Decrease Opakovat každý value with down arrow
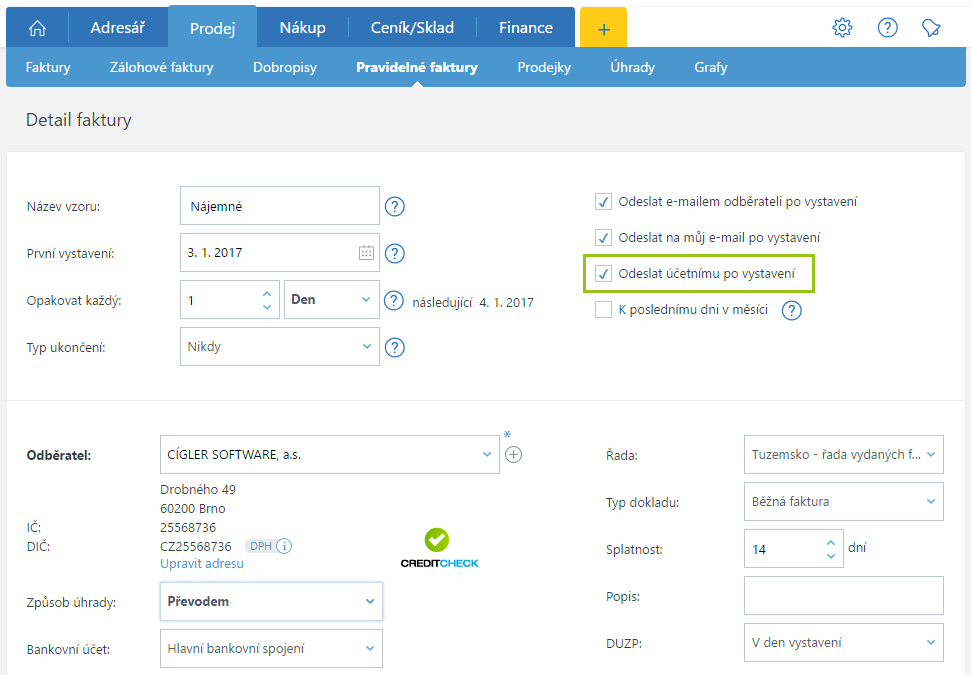Viewport: 971px width, 675px height. [x=267, y=307]
